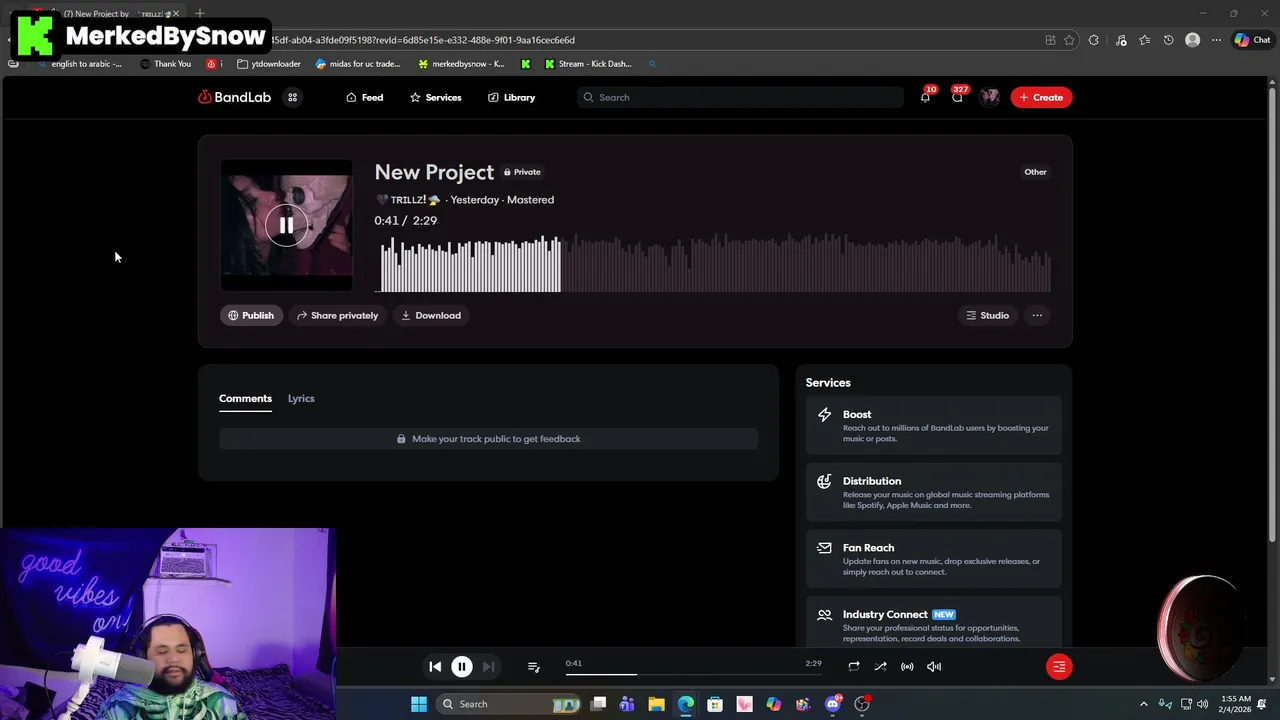Click the broadcast cast icon
1280x720 pixels.
[x=907, y=666]
